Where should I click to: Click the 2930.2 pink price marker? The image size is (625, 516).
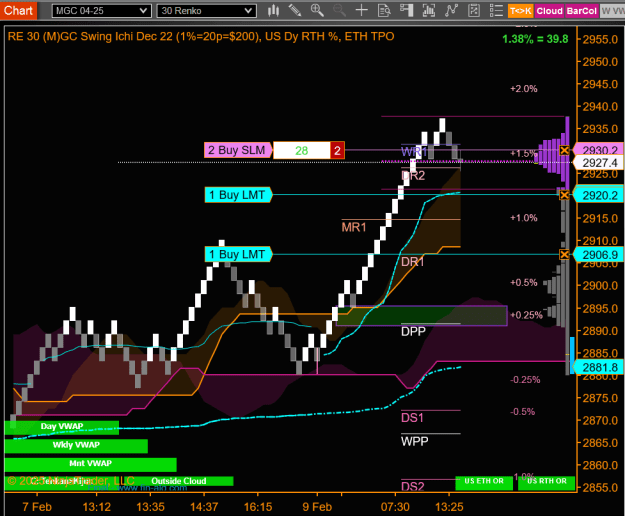coord(599,150)
